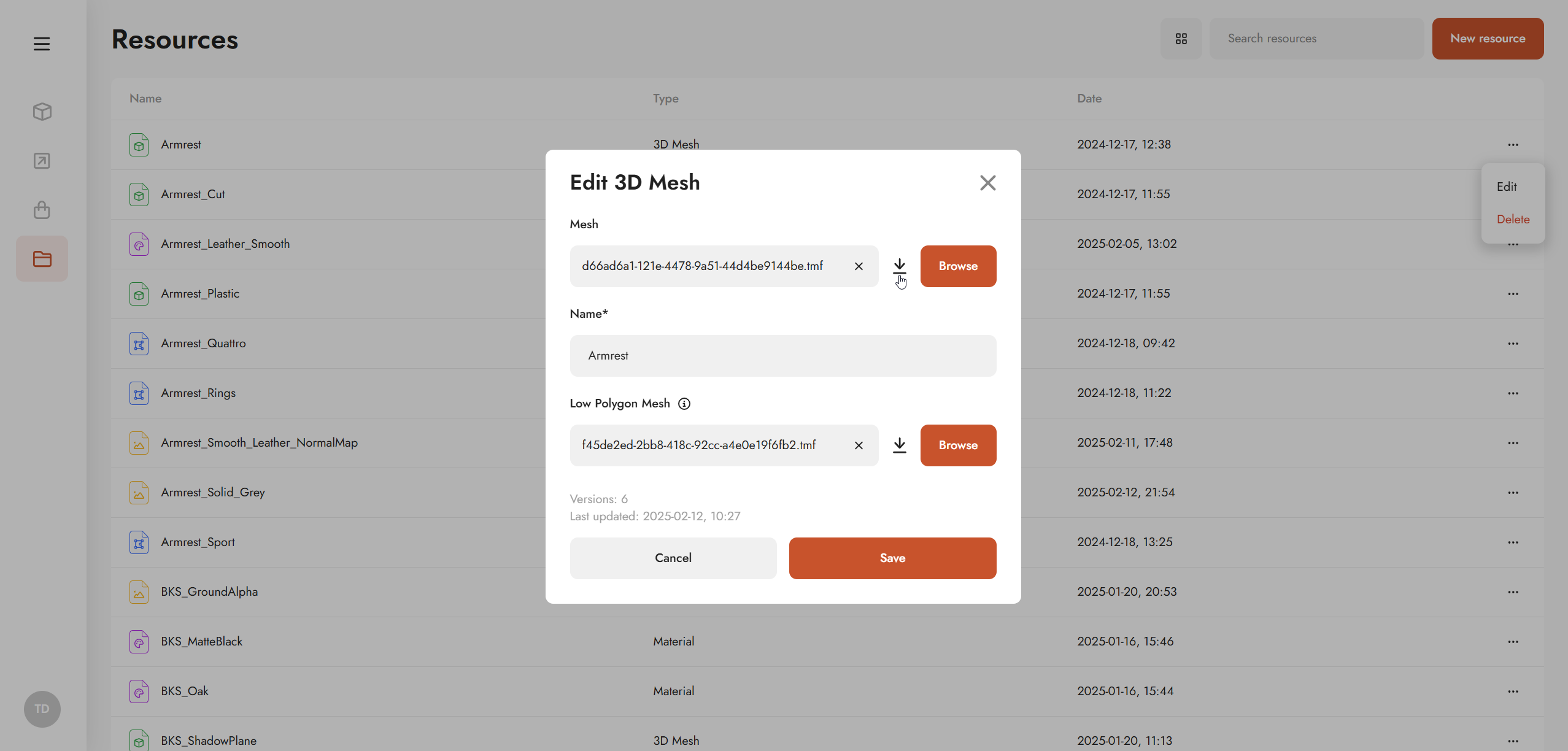The height and width of the screenshot is (751, 1568).
Task: Open the shopping bag sidebar section
Action: (x=42, y=210)
